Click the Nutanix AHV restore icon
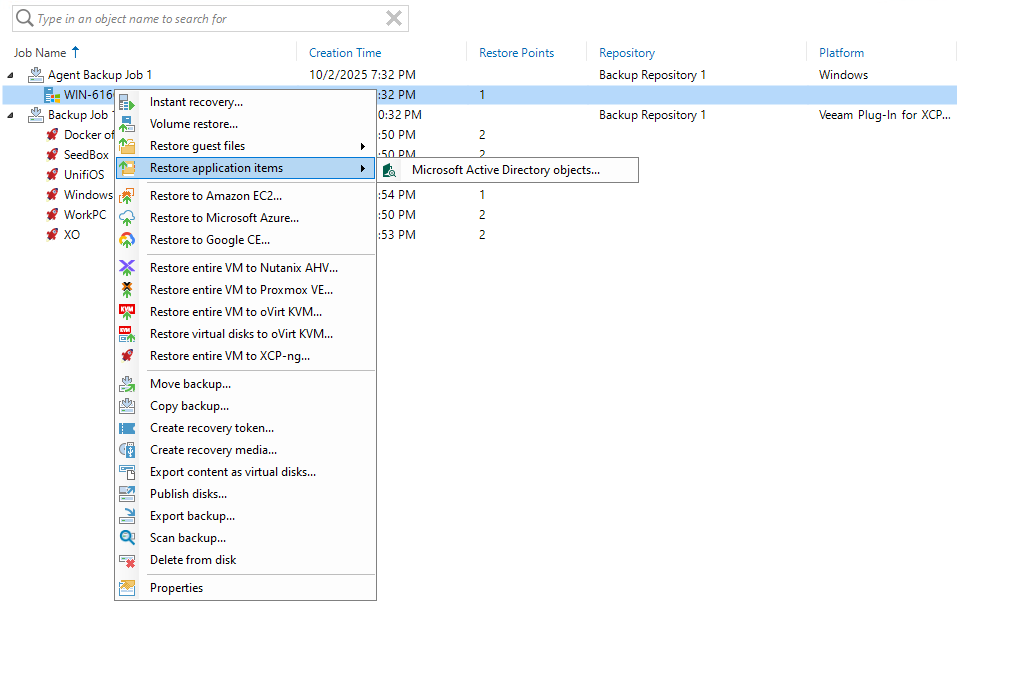The height and width of the screenshot is (685, 1017). pos(127,268)
